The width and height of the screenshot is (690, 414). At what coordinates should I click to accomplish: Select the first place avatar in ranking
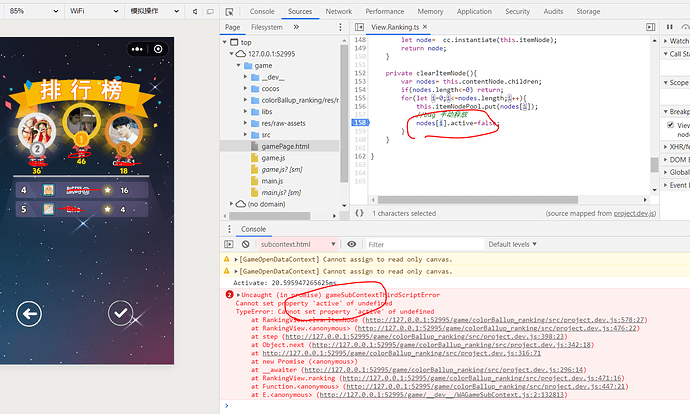coord(82,122)
